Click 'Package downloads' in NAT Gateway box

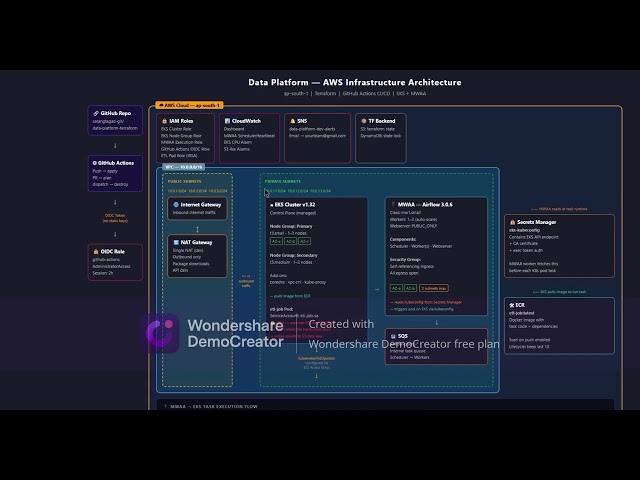(x=191, y=264)
